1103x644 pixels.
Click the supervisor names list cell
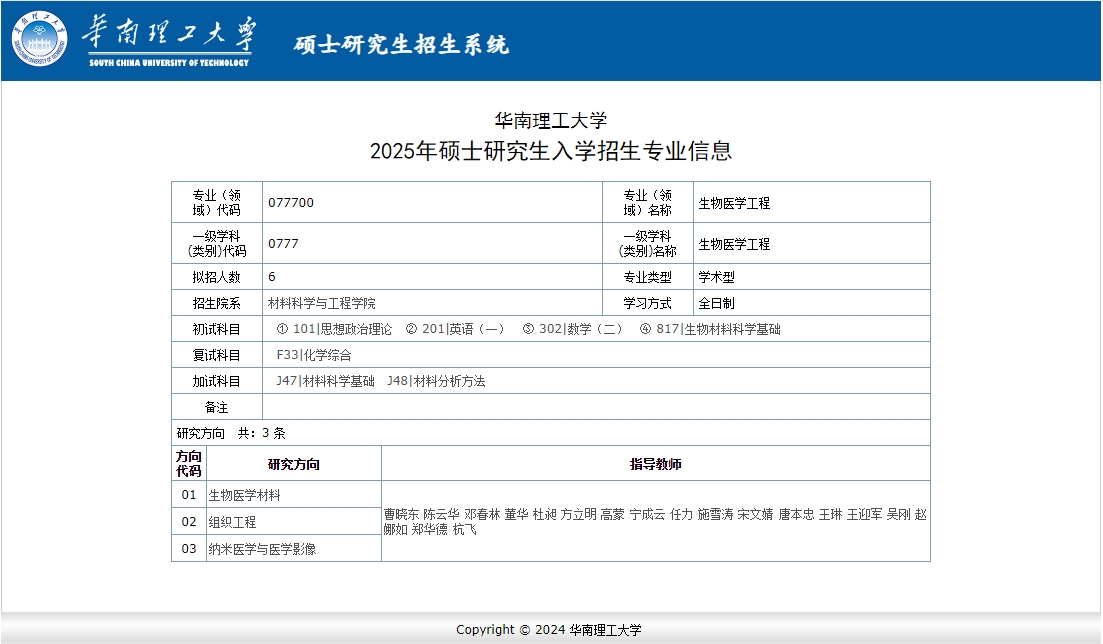point(656,522)
